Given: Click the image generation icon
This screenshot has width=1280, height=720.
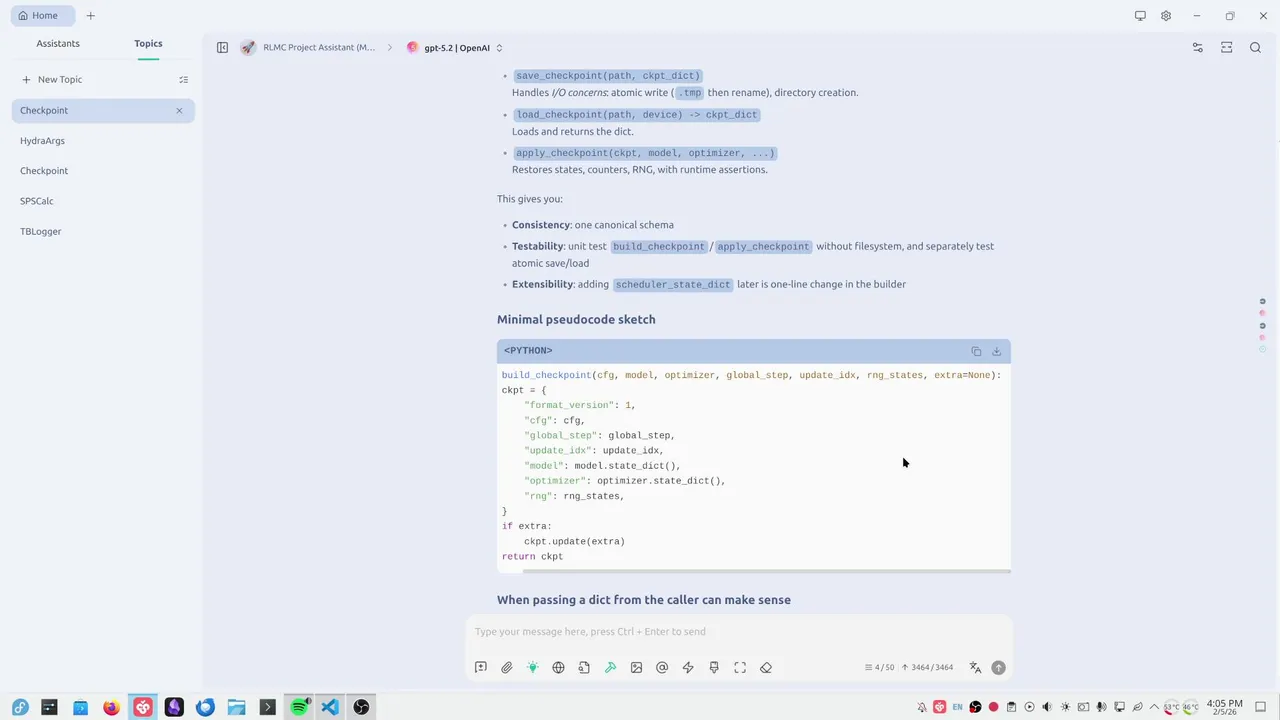Looking at the screenshot, I should coord(636,668).
